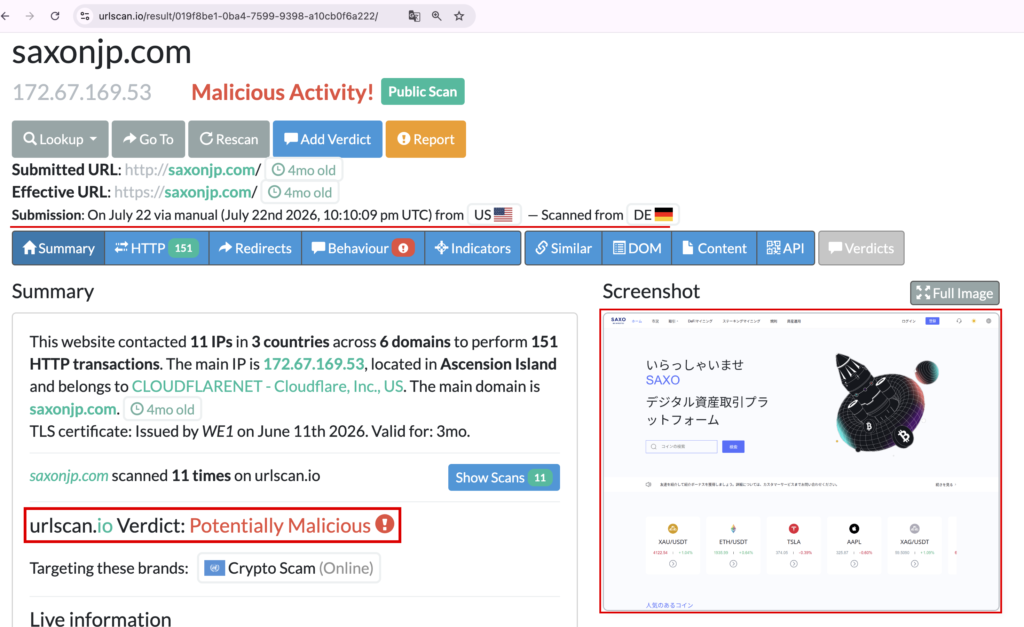
Task: Reload the page with the refresh icon
Action: point(55,16)
